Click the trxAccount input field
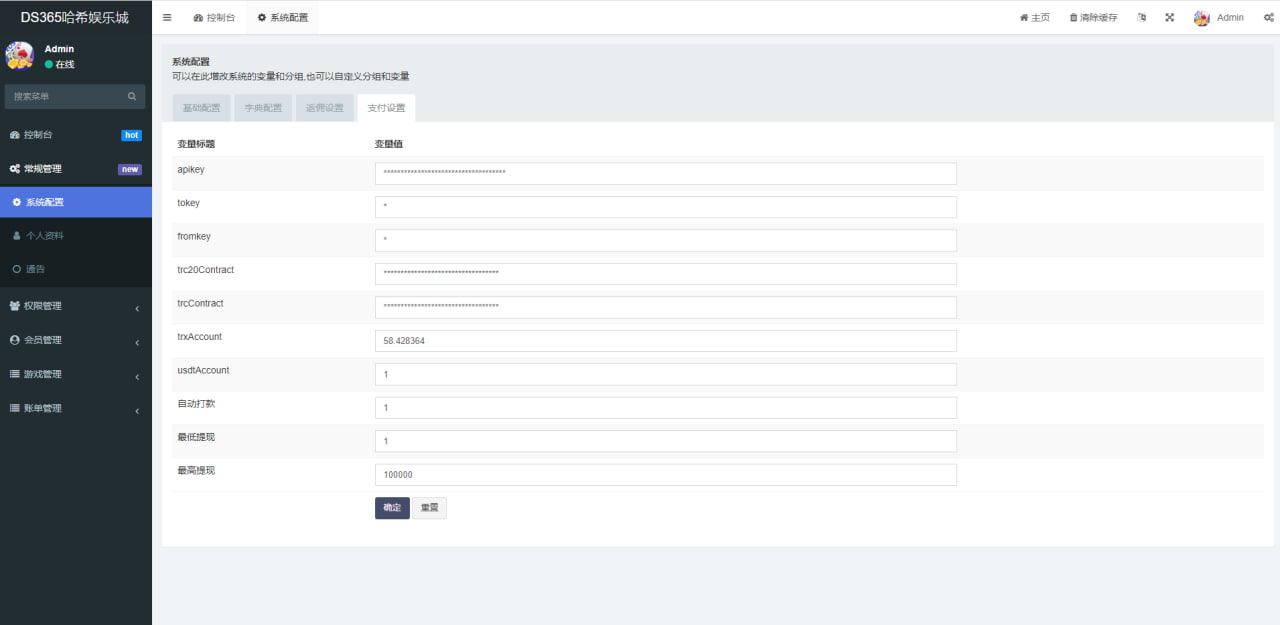Viewport: 1280px width, 625px height. (665, 341)
